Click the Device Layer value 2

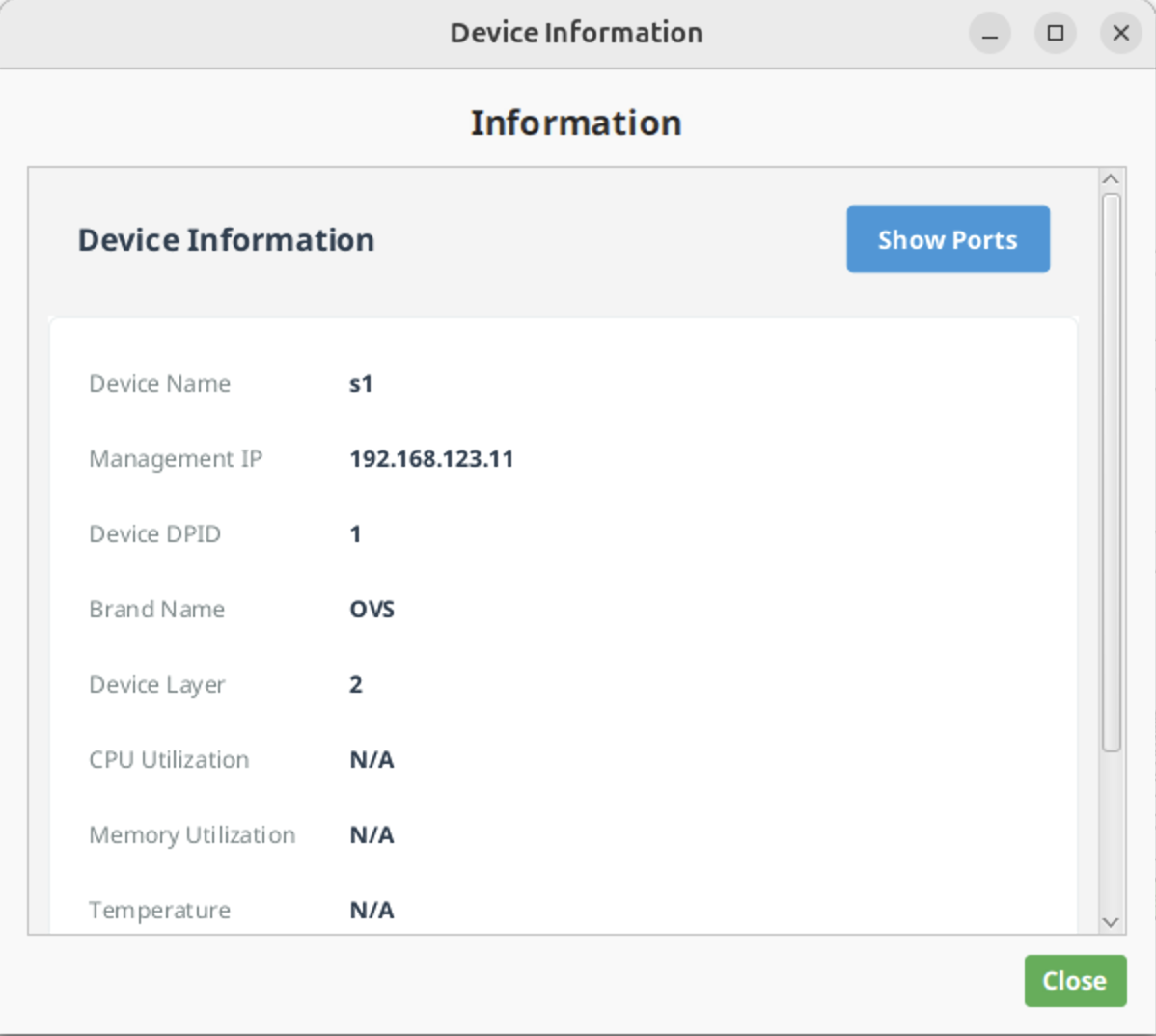coord(355,685)
